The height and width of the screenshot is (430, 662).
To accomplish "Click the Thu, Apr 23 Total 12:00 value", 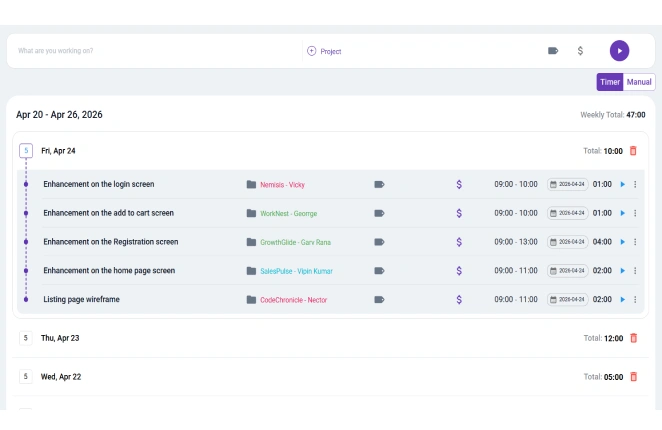I will point(613,338).
